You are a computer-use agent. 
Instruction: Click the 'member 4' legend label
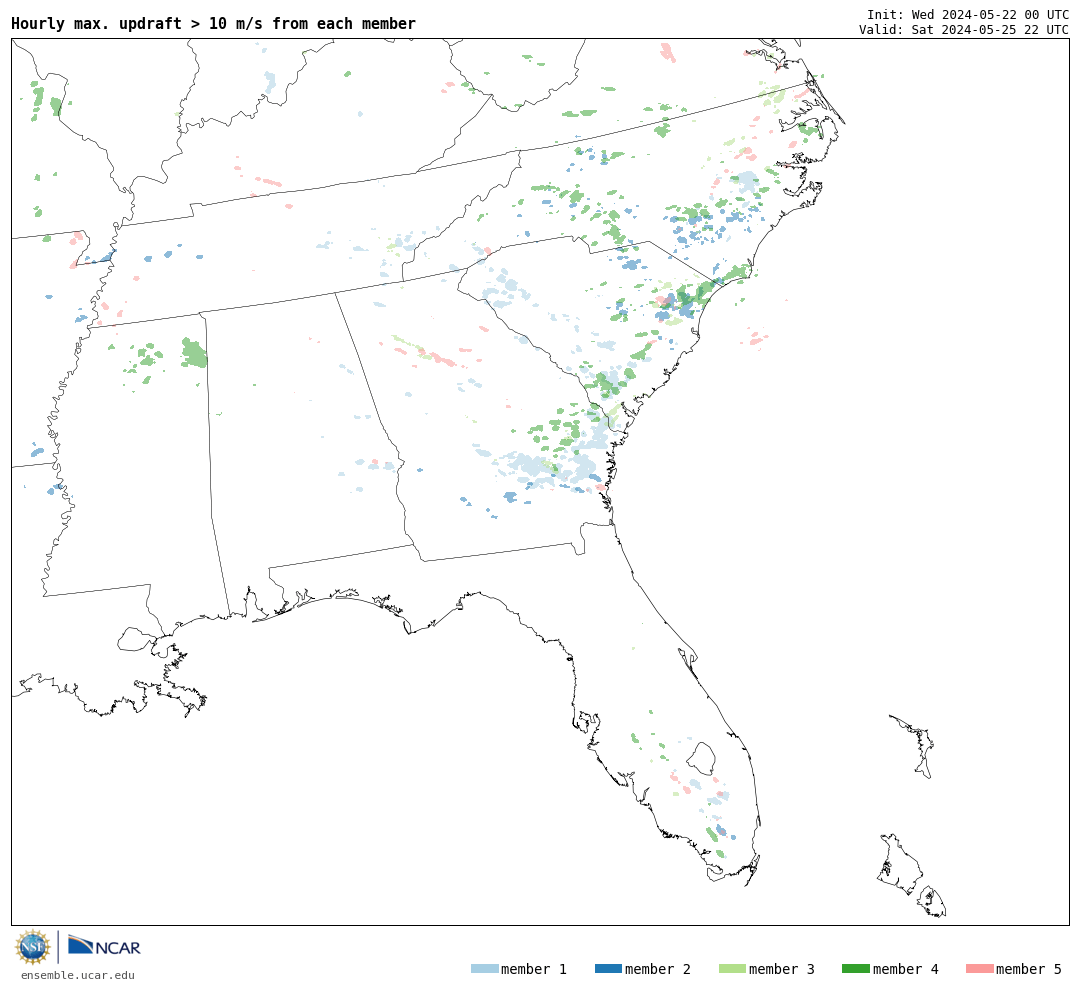pos(906,969)
